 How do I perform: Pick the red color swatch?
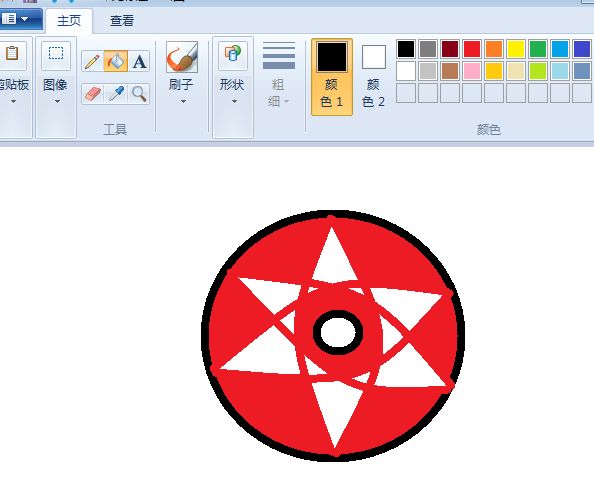click(472, 49)
